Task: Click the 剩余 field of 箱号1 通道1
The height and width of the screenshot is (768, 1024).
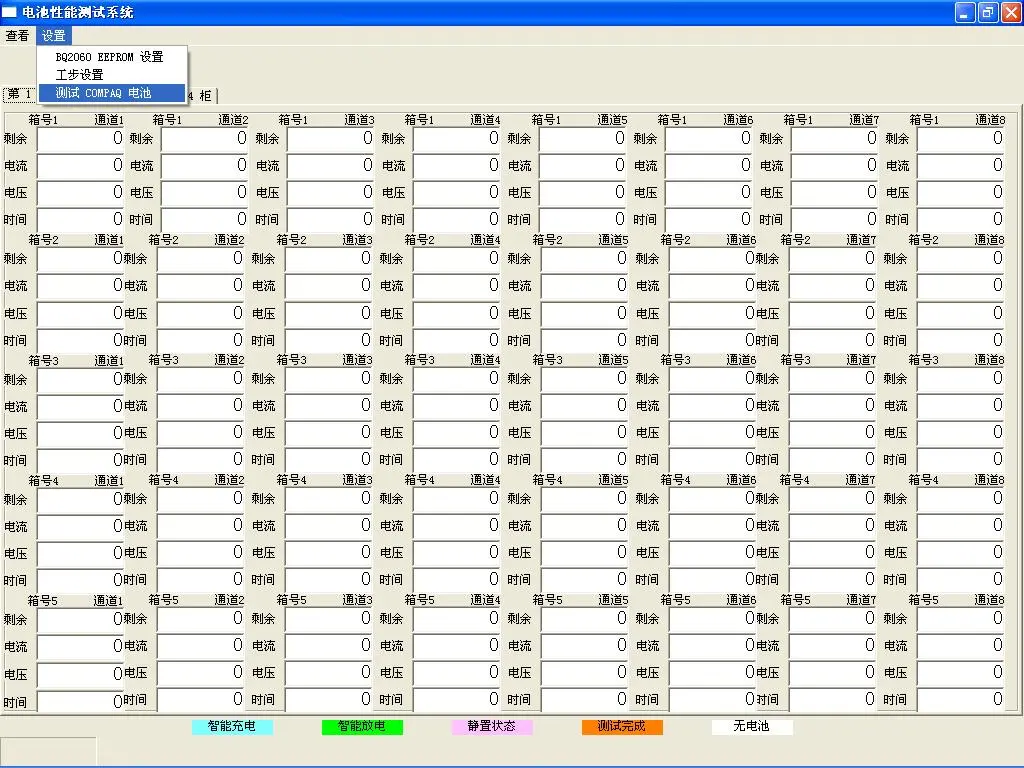Action: click(80, 138)
